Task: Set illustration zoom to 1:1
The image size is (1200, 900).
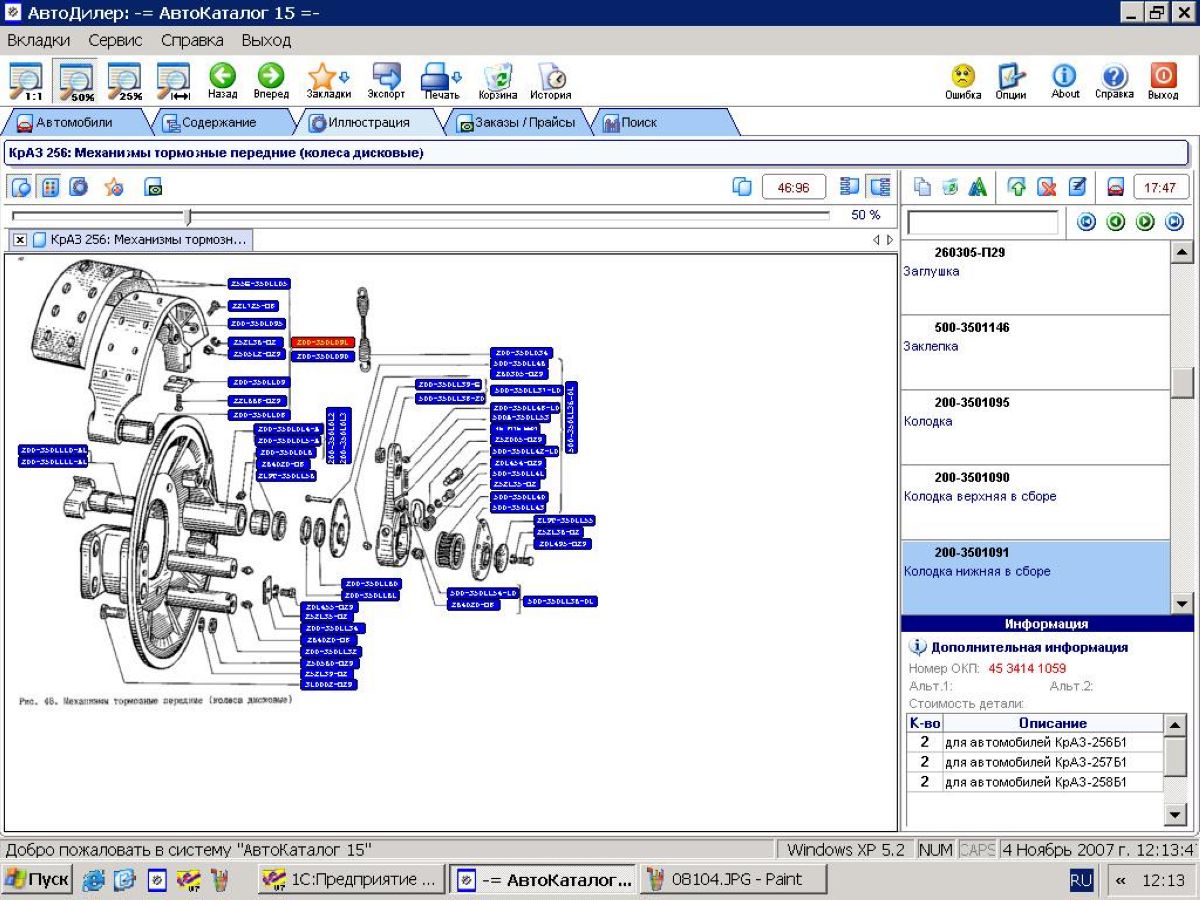Action: point(26,81)
